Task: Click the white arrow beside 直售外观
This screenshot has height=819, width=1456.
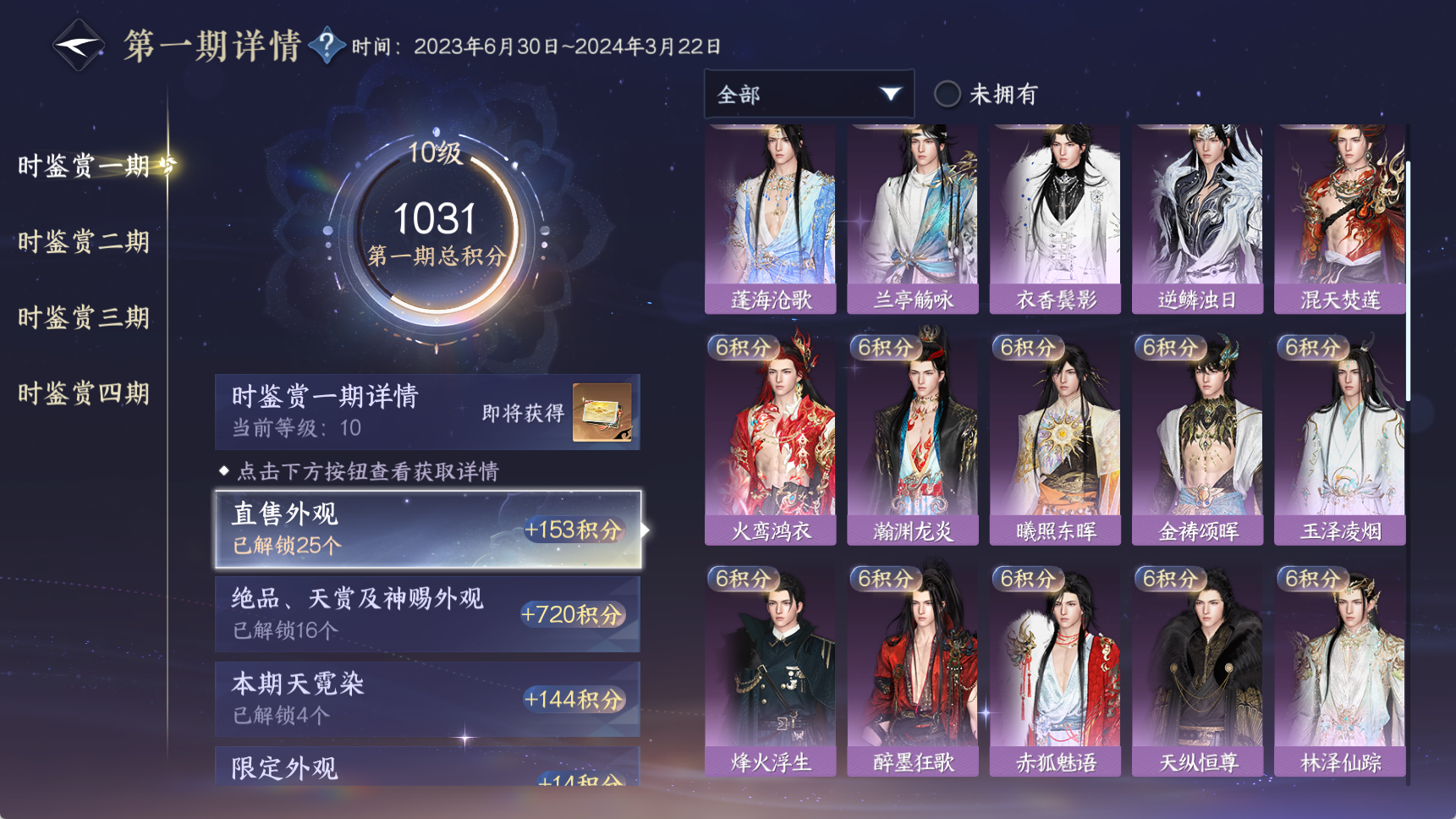Action: pyautogui.click(x=646, y=530)
